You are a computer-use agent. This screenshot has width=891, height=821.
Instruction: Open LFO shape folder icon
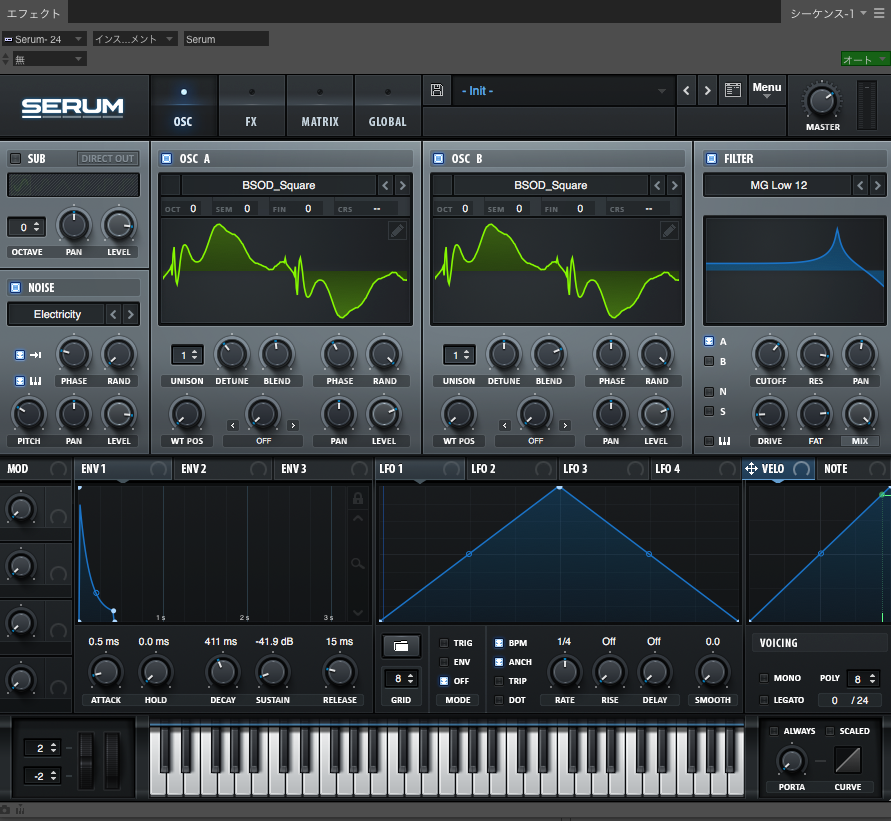tap(401, 646)
